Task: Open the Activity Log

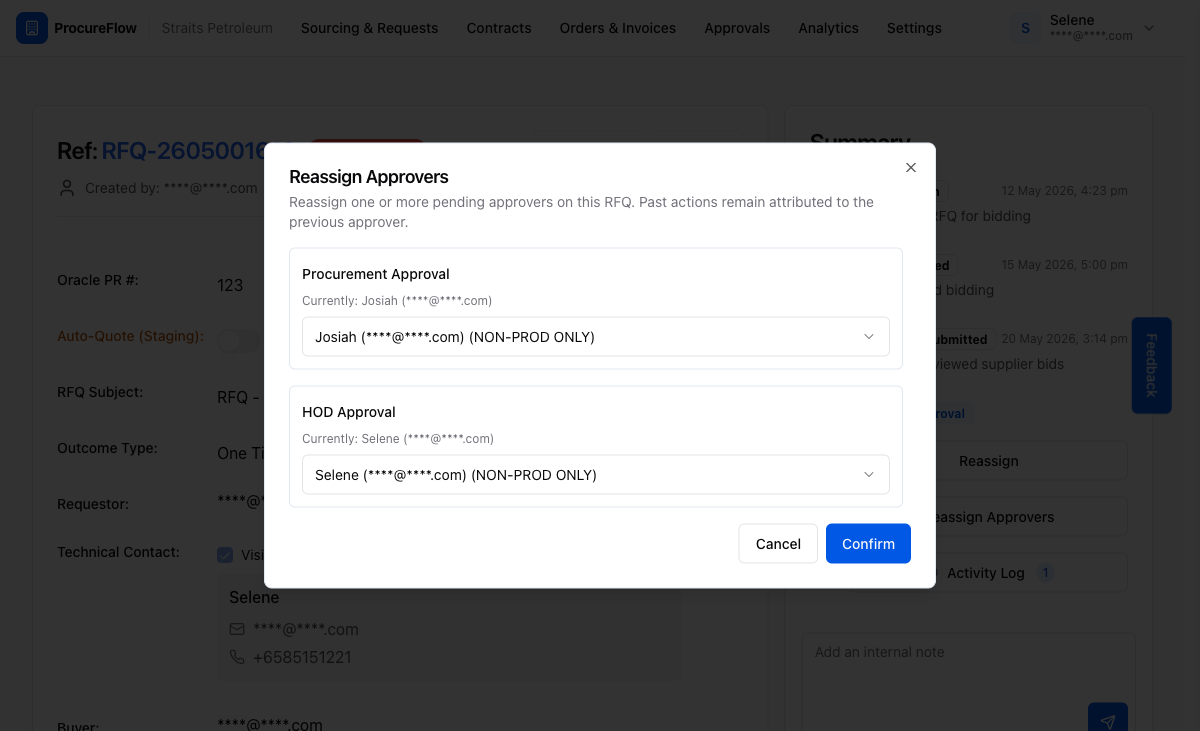Action: (x=988, y=573)
